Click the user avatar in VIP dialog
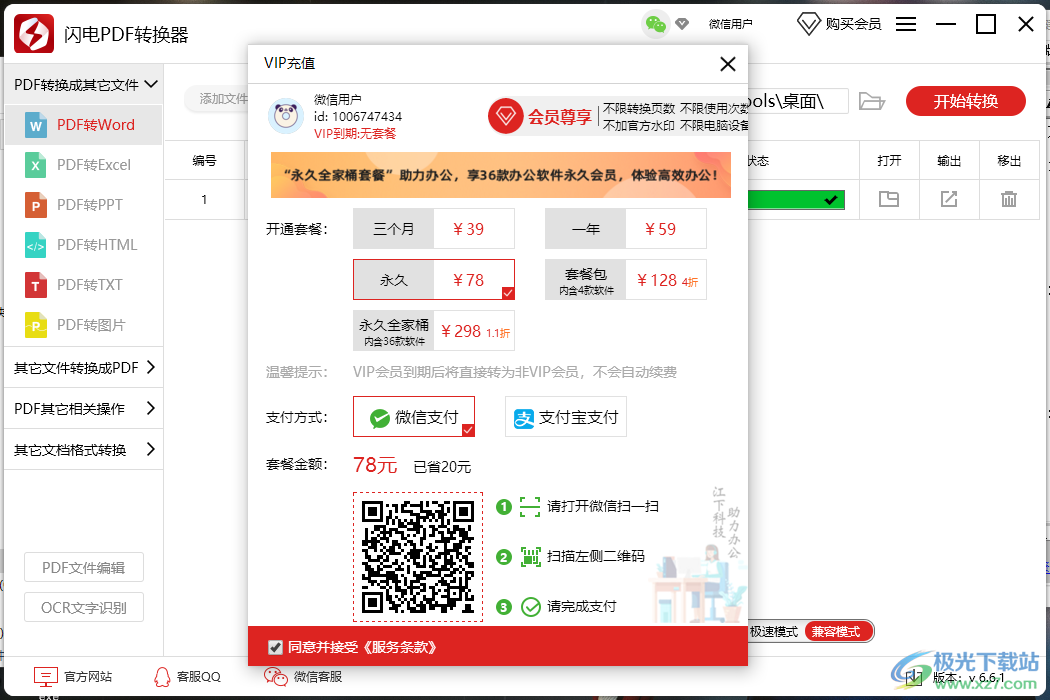The image size is (1050, 700). click(x=286, y=116)
